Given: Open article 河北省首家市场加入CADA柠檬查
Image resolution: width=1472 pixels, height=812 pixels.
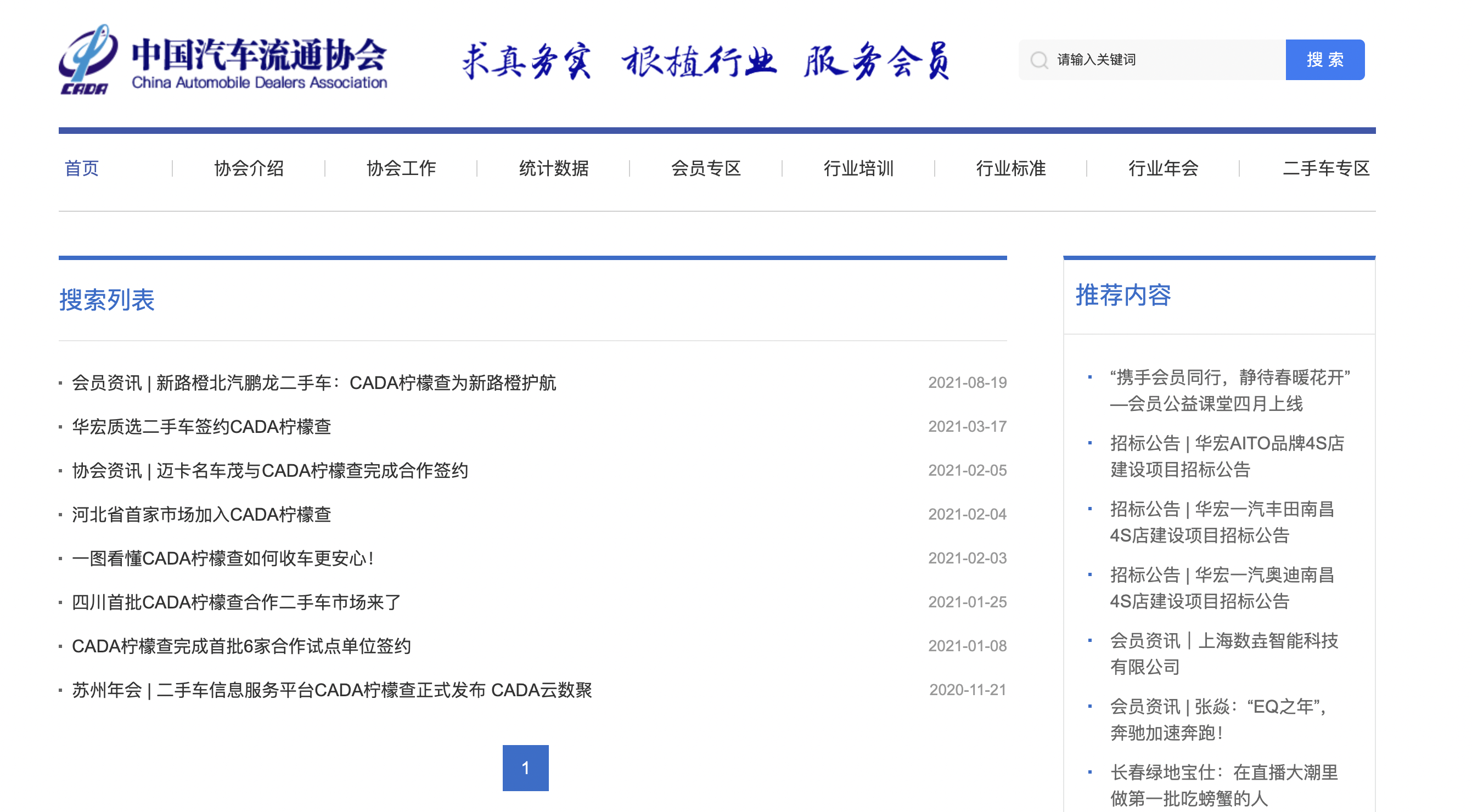Looking at the screenshot, I should click(201, 515).
